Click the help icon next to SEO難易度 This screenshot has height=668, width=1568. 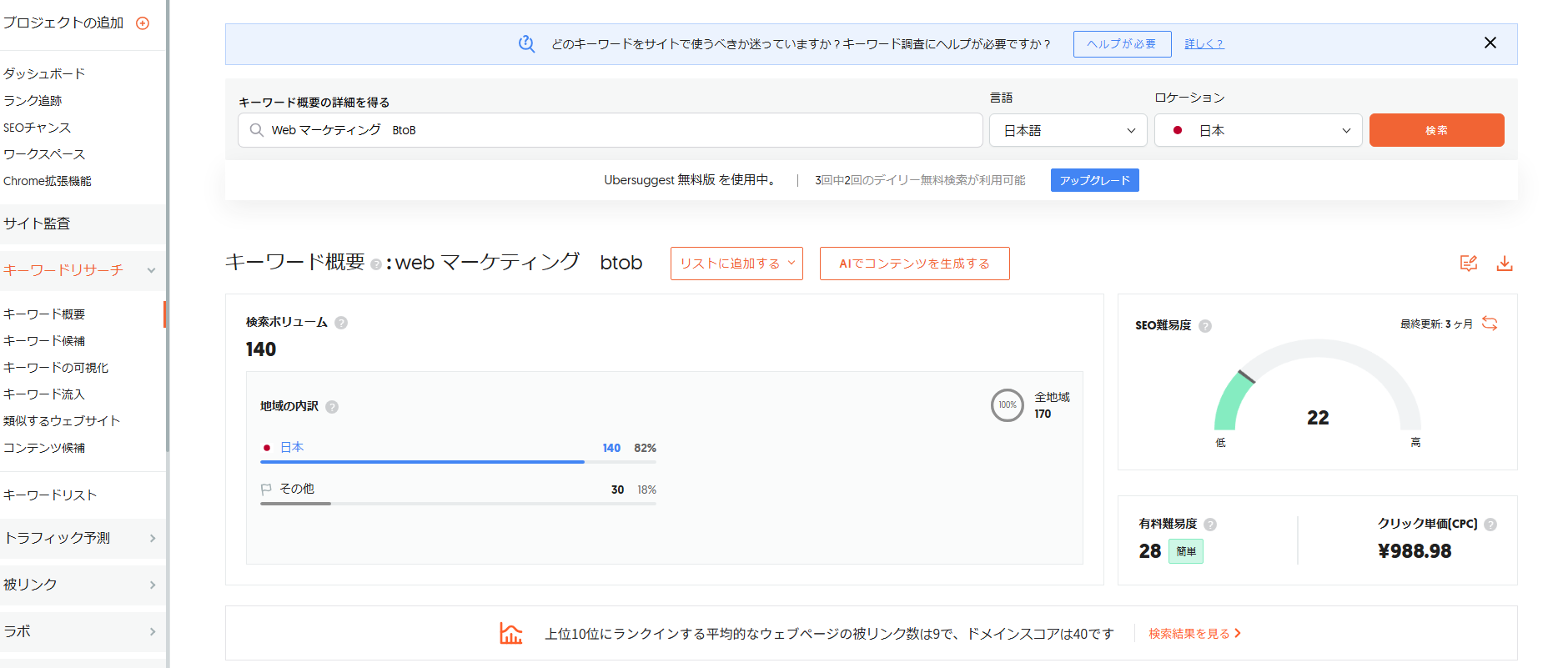1205,326
